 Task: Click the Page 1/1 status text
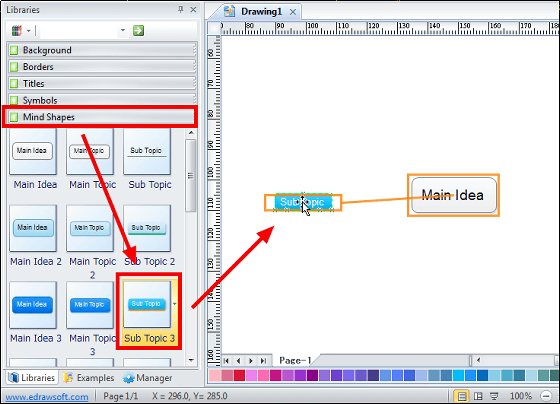(x=120, y=396)
